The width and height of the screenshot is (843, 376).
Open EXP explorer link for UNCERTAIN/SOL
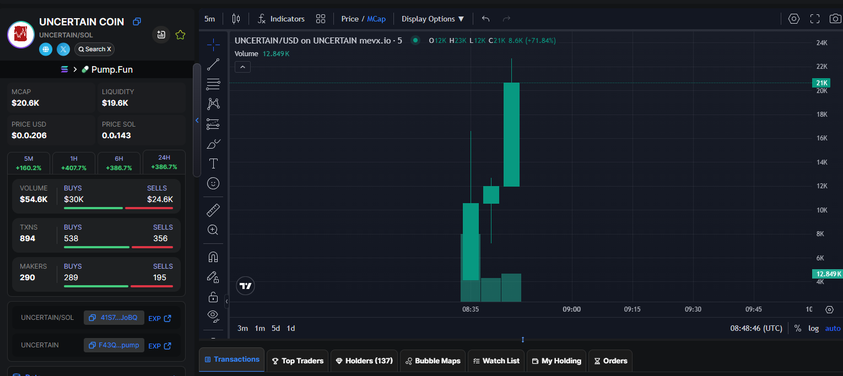coord(160,318)
